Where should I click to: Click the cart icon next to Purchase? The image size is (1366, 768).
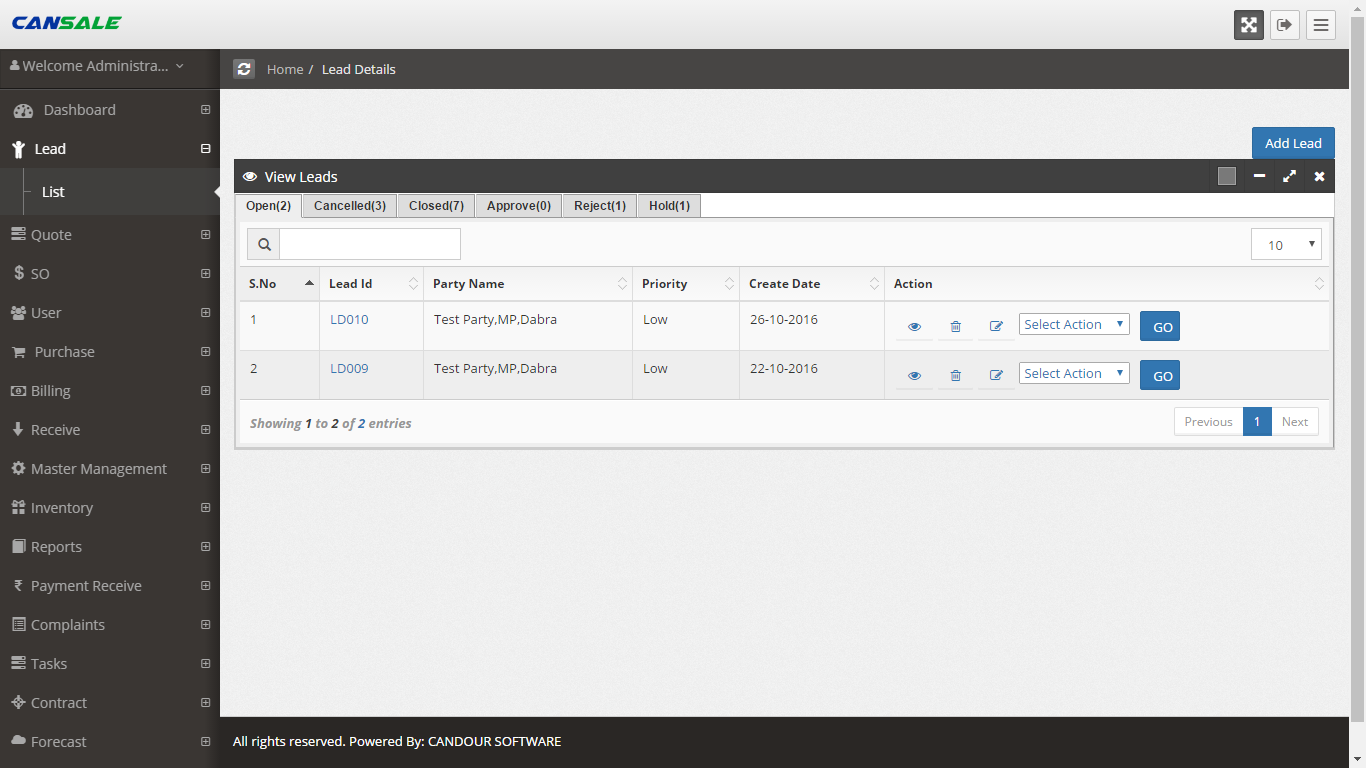[19, 352]
